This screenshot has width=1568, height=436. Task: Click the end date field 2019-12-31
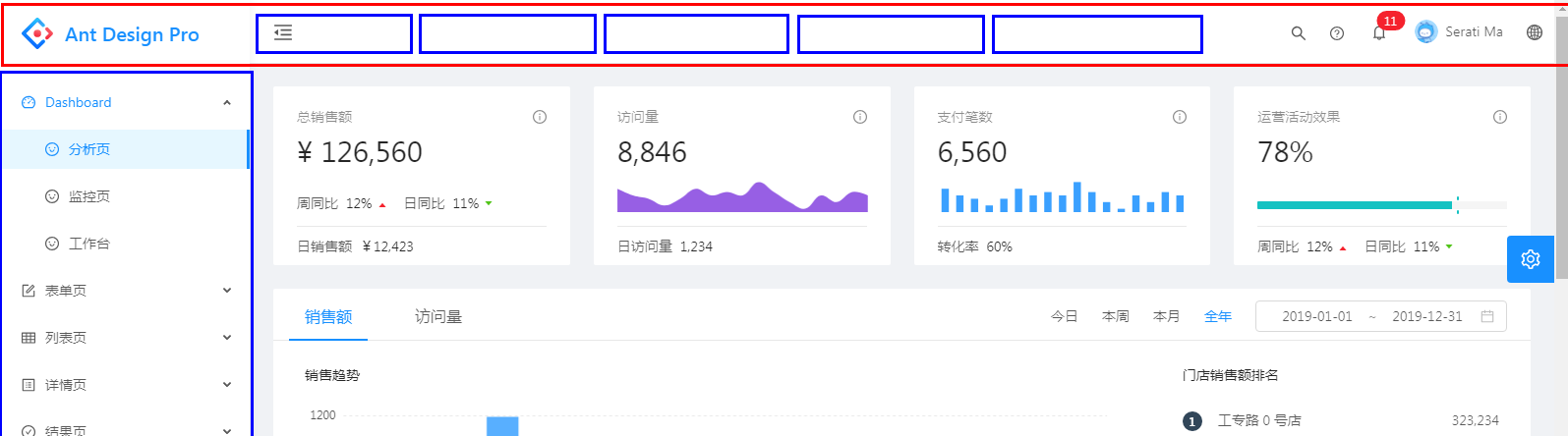point(1426,316)
